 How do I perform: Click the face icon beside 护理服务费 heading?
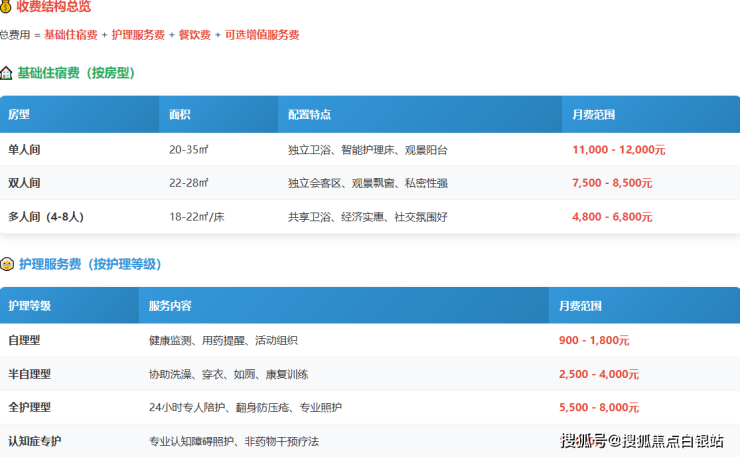7,265
